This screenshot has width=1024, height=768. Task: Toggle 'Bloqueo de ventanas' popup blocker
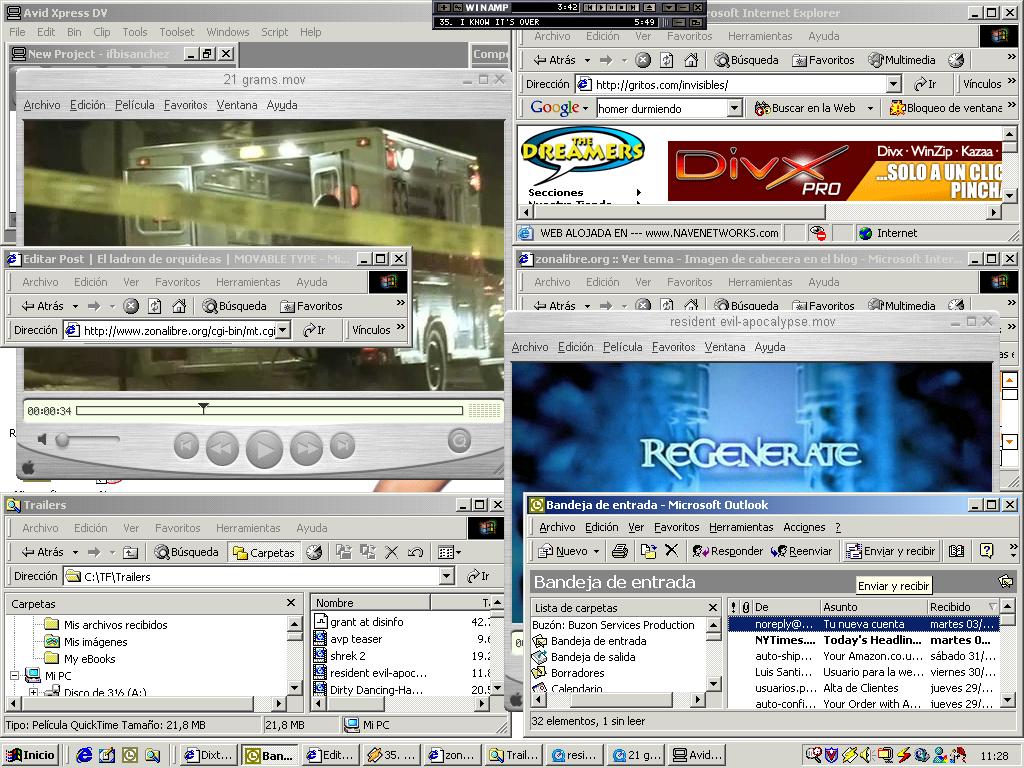(x=946, y=108)
